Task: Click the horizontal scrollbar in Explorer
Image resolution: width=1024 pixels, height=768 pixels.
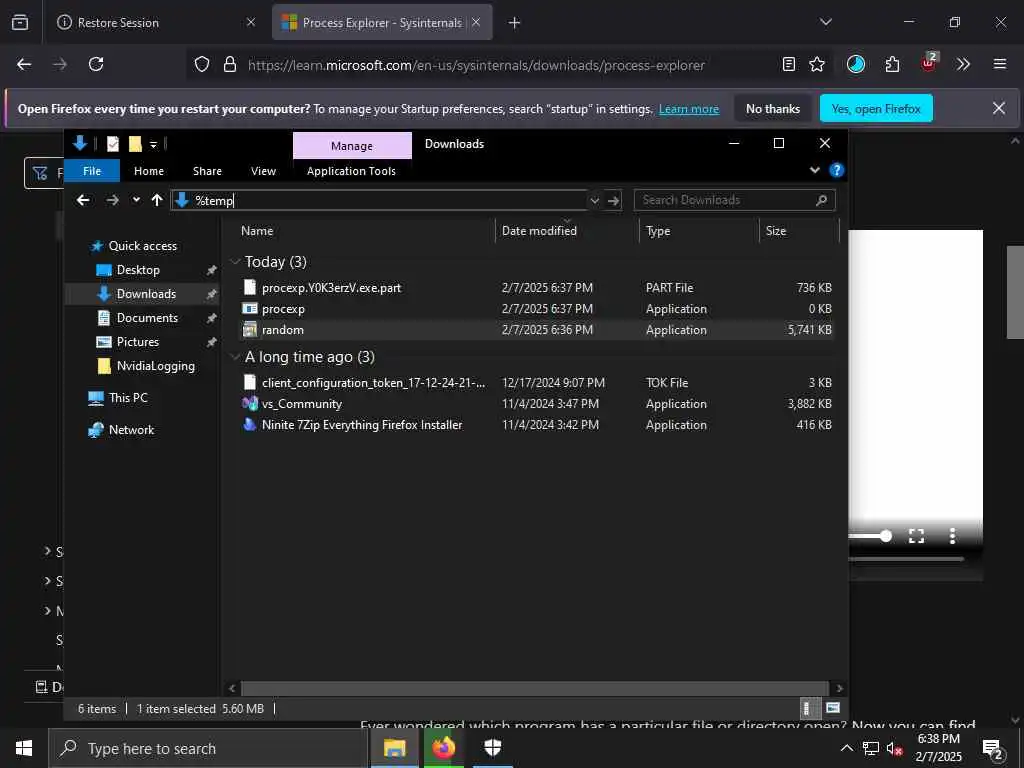Action: (536, 688)
